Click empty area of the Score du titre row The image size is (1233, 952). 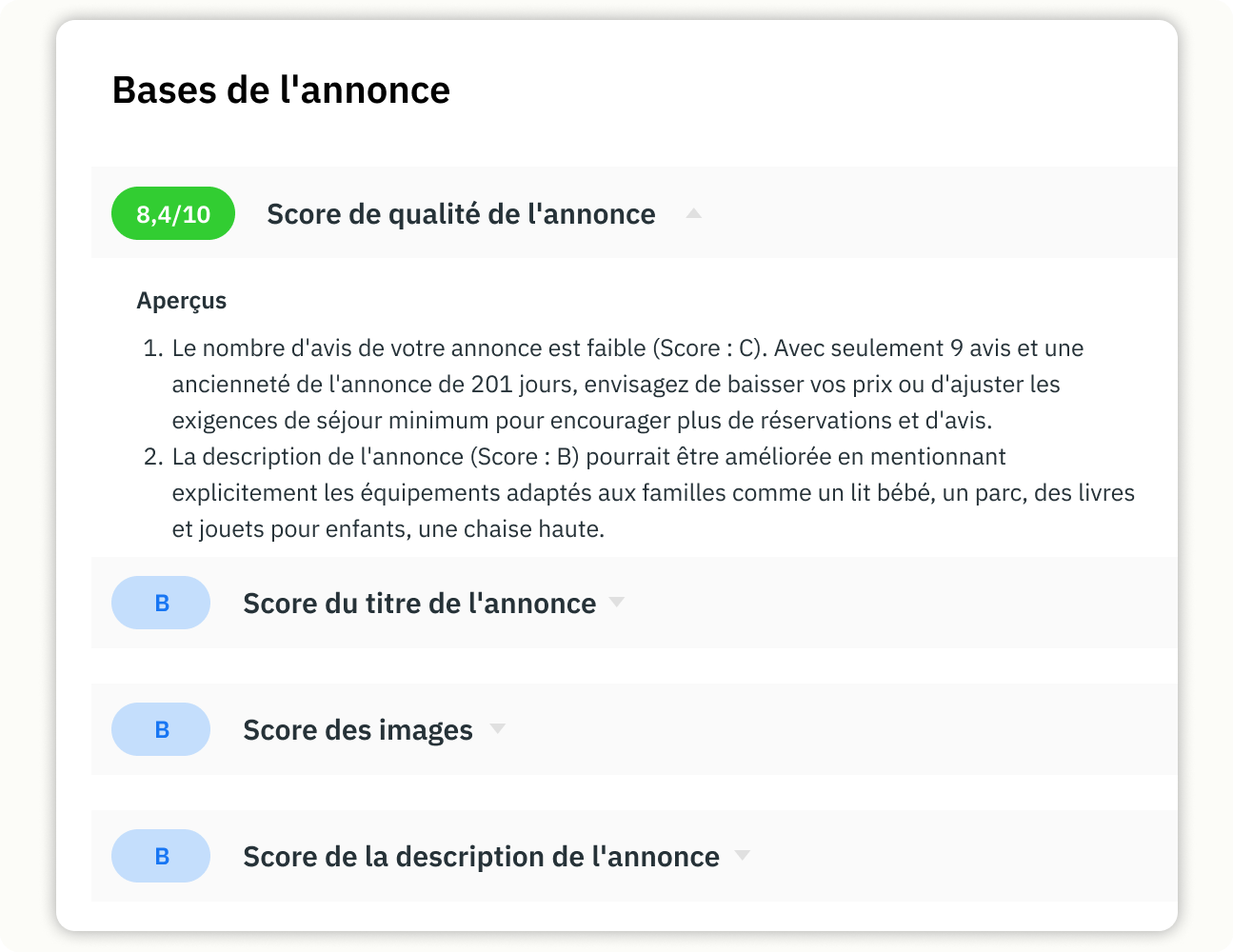click(895, 603)
